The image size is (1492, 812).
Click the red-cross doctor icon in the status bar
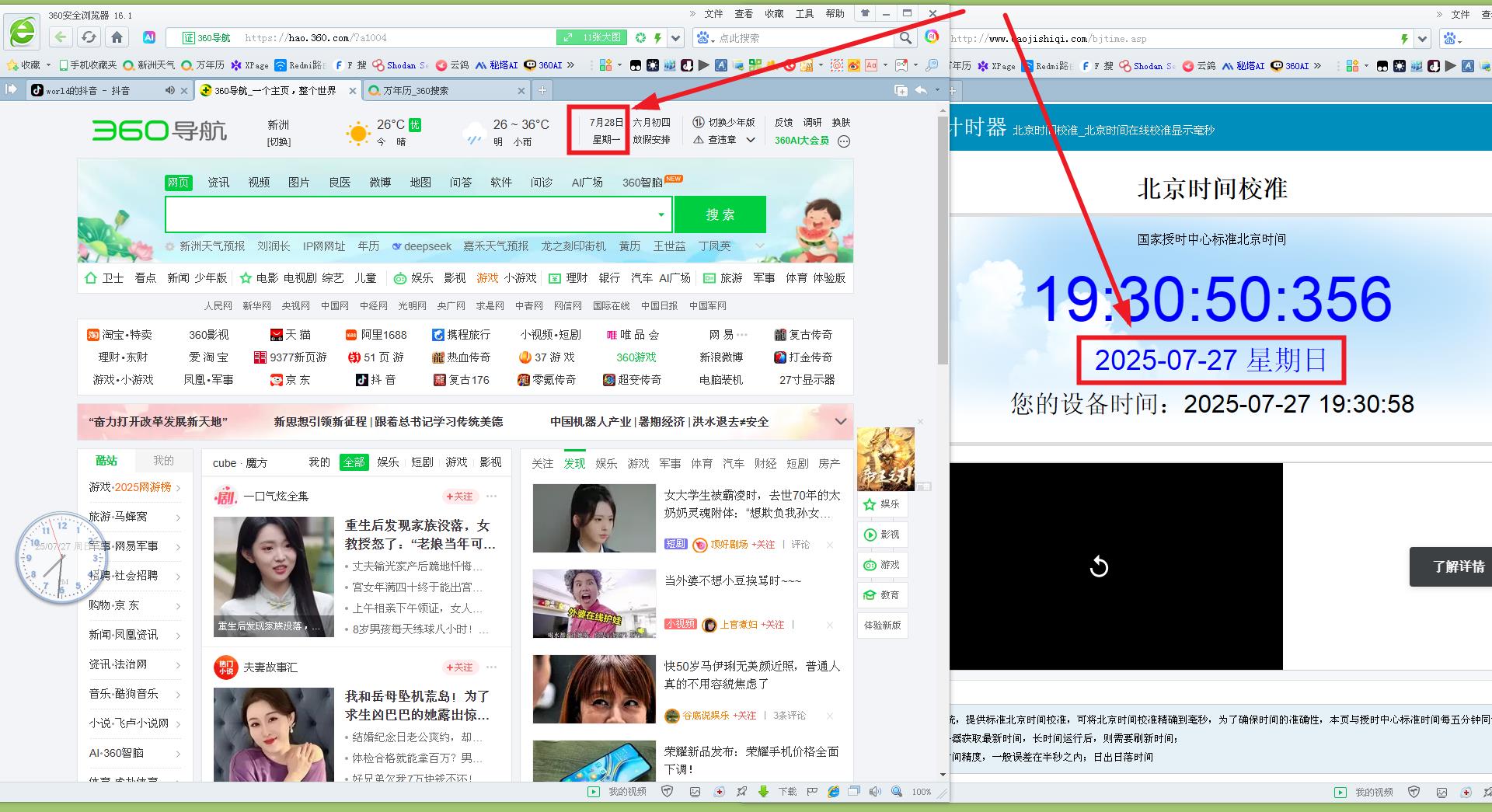720,792
